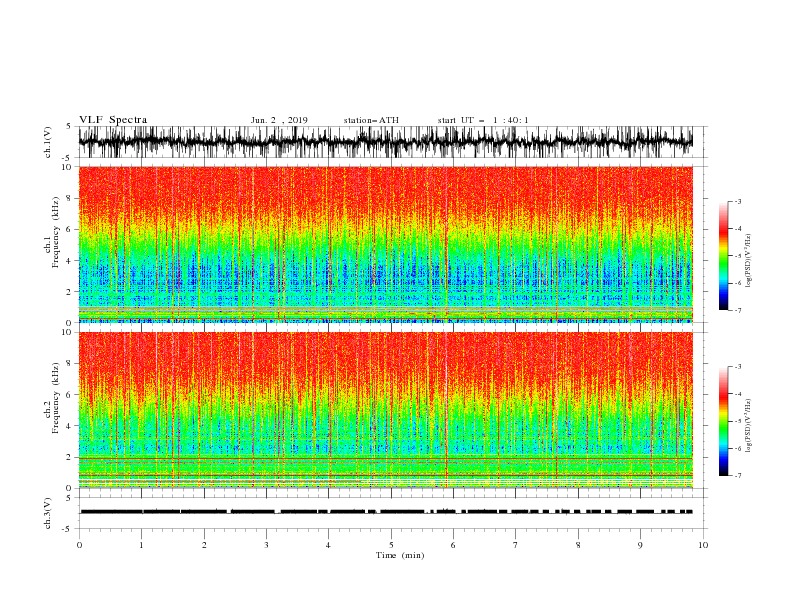
Task: Click the "VLF Spectra" plot title
Action: 113,120
